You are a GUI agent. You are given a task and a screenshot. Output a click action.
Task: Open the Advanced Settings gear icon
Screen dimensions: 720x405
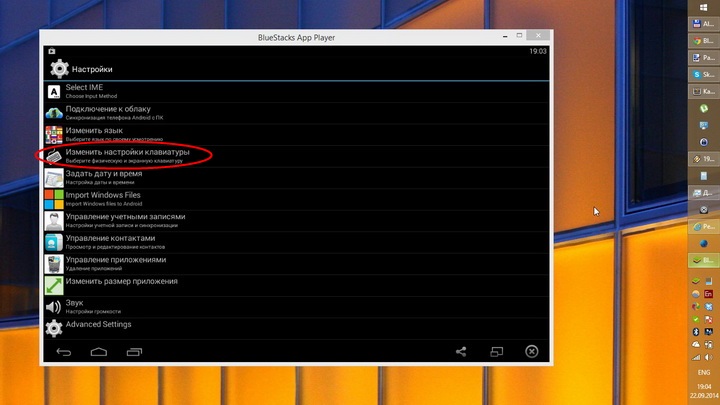54,328
